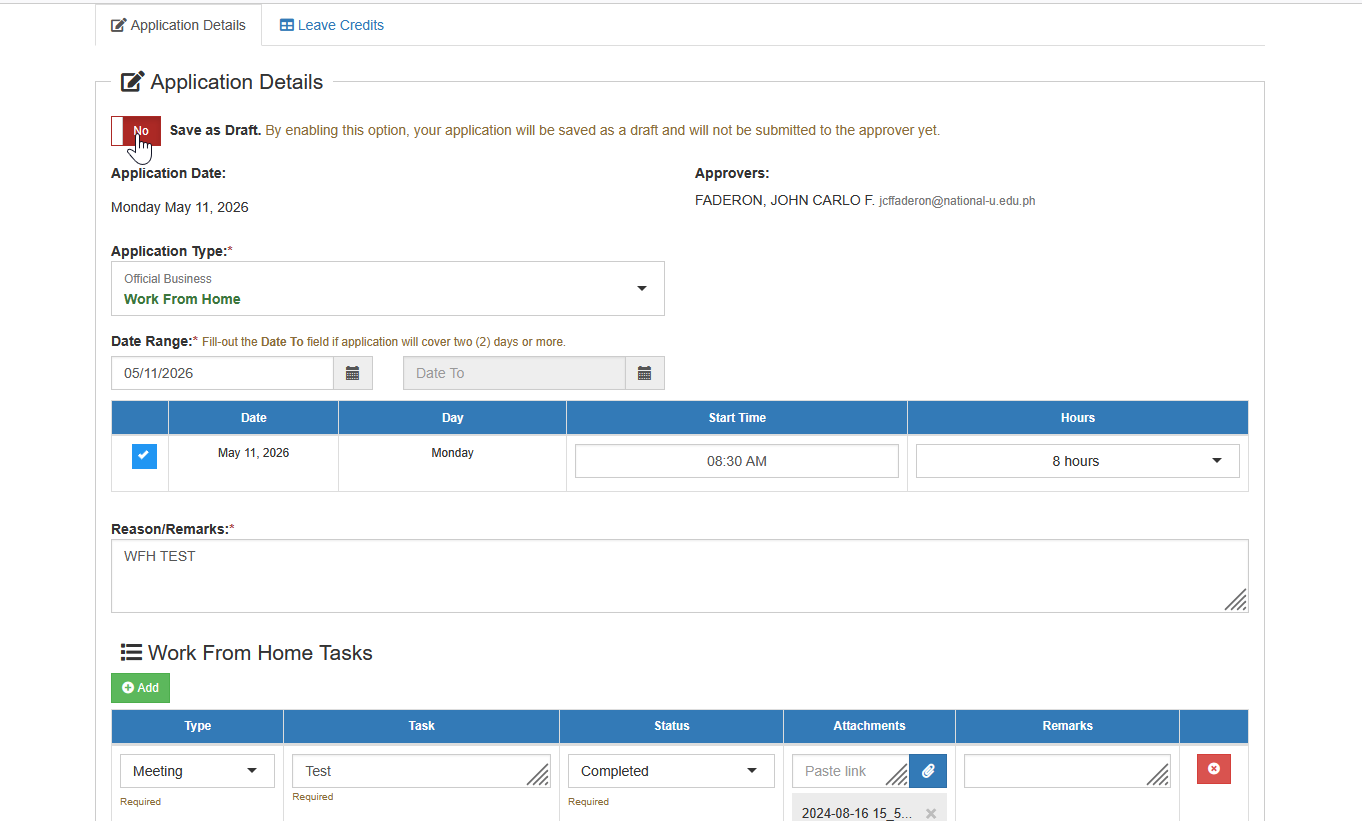The height and width of the screenshot is (821, 1362).
Task: Open the Application Type dropdown
Action: (x=388, y=289)
